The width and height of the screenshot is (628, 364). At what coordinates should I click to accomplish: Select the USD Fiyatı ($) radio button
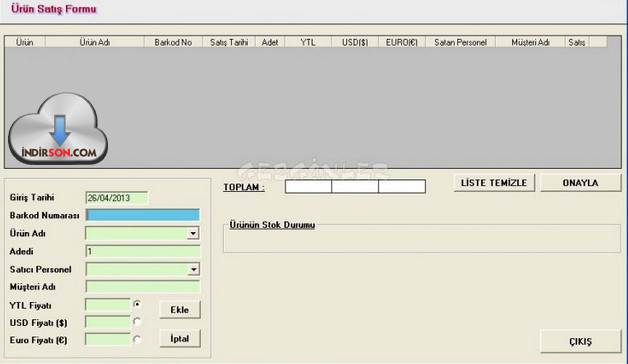[x=137, y=322]
